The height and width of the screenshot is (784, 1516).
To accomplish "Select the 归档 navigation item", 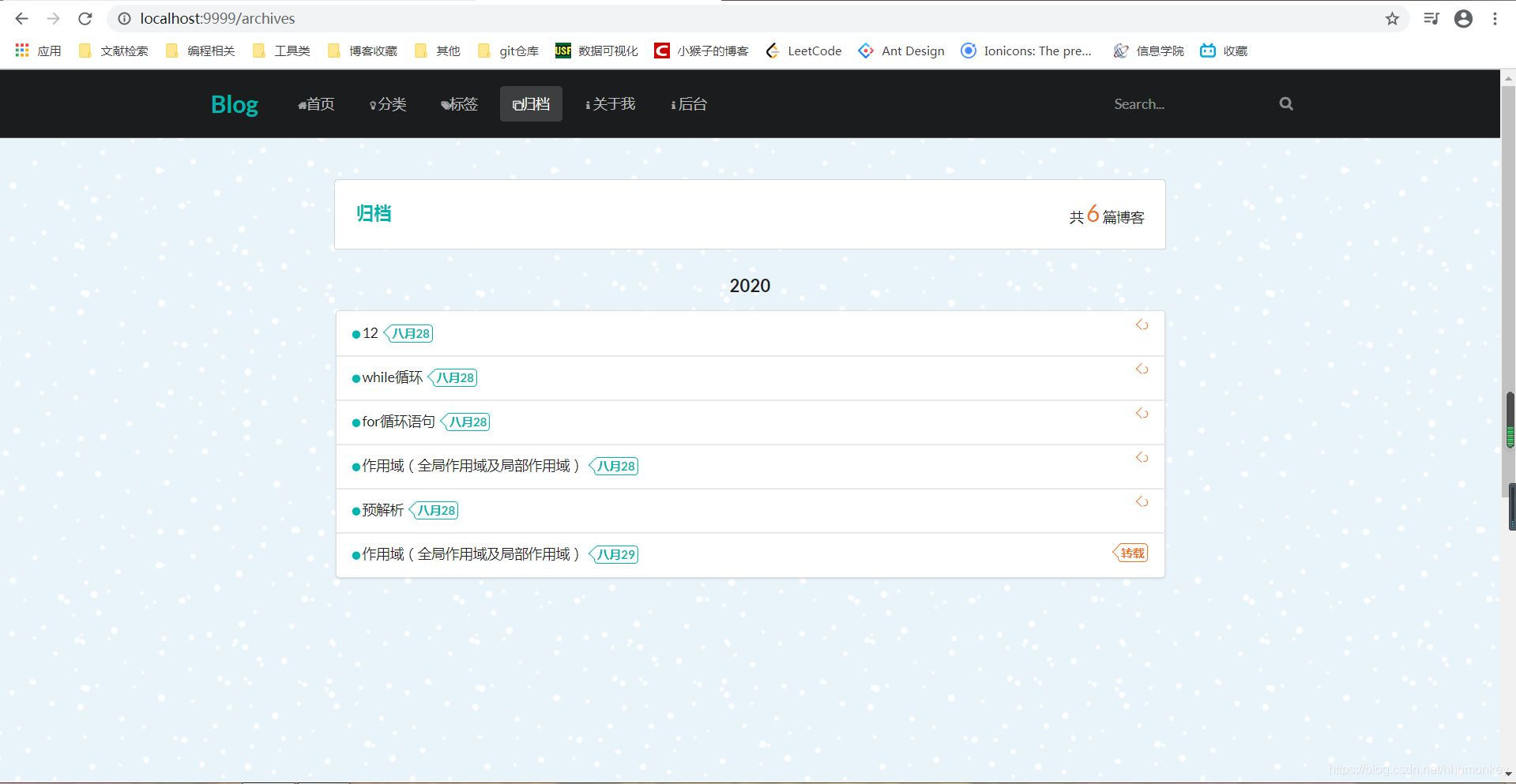I will [x=531, y=104].
